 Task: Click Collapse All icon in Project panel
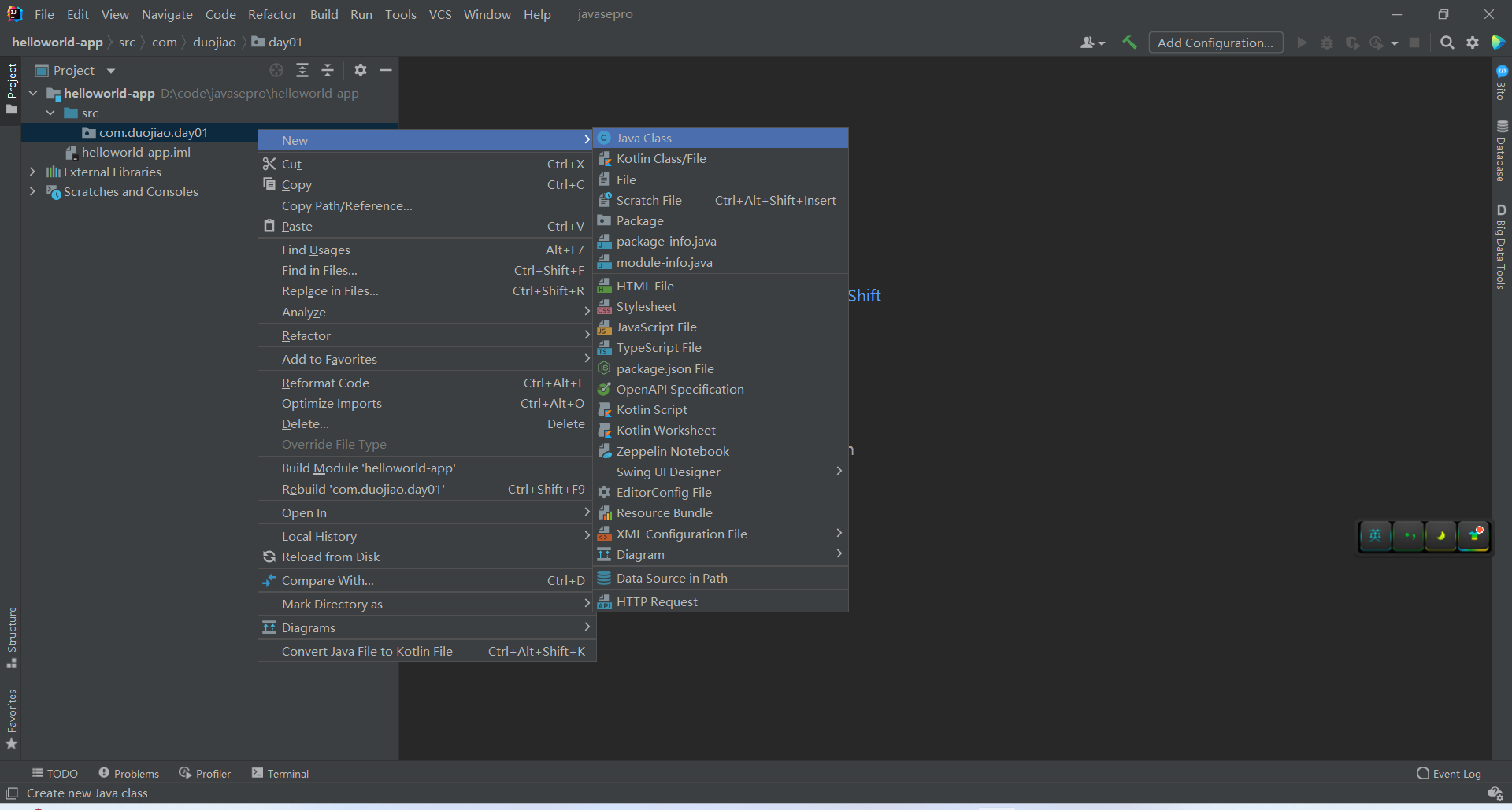pos(328,70)
